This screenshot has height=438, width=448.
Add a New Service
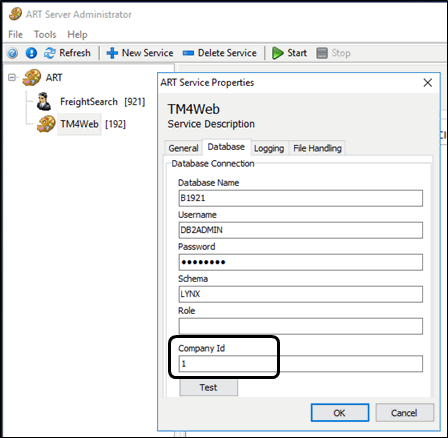pyautogui.click(x=140, y=53)
